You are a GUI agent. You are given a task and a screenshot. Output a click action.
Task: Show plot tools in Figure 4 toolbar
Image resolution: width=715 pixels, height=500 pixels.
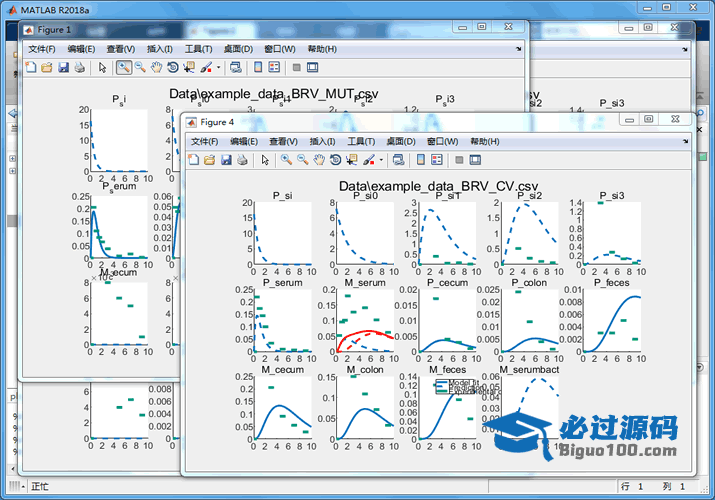coord(475,160)
